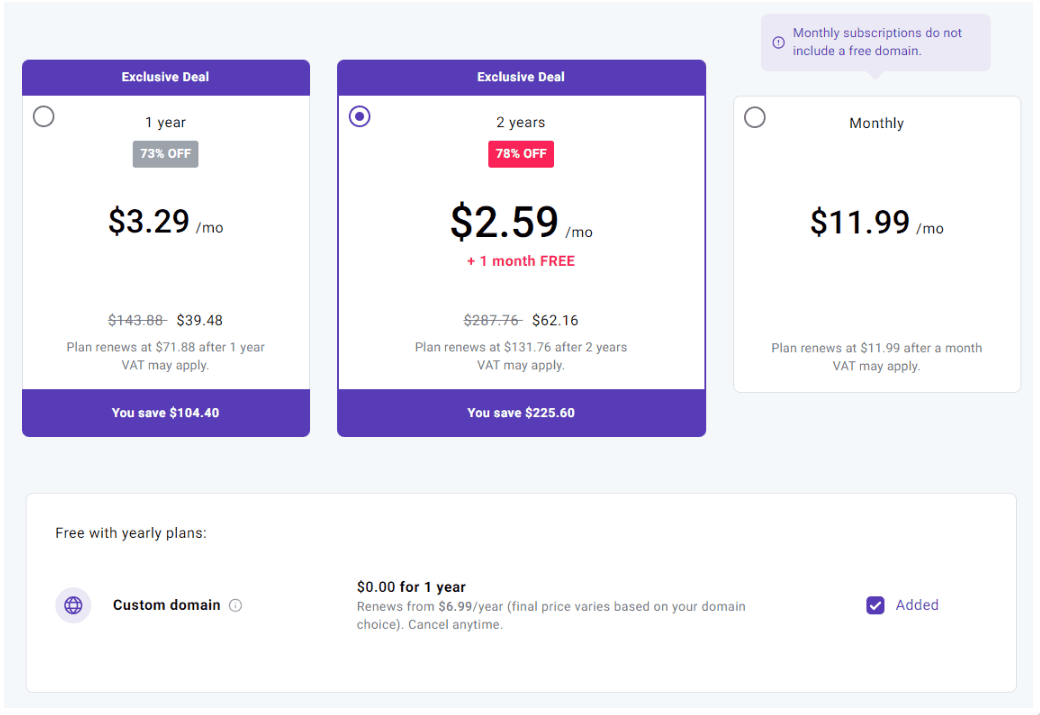Screen dimensions: 1040x715
Task: Click the You save $225.60 banner
Action: click(521, 413)
